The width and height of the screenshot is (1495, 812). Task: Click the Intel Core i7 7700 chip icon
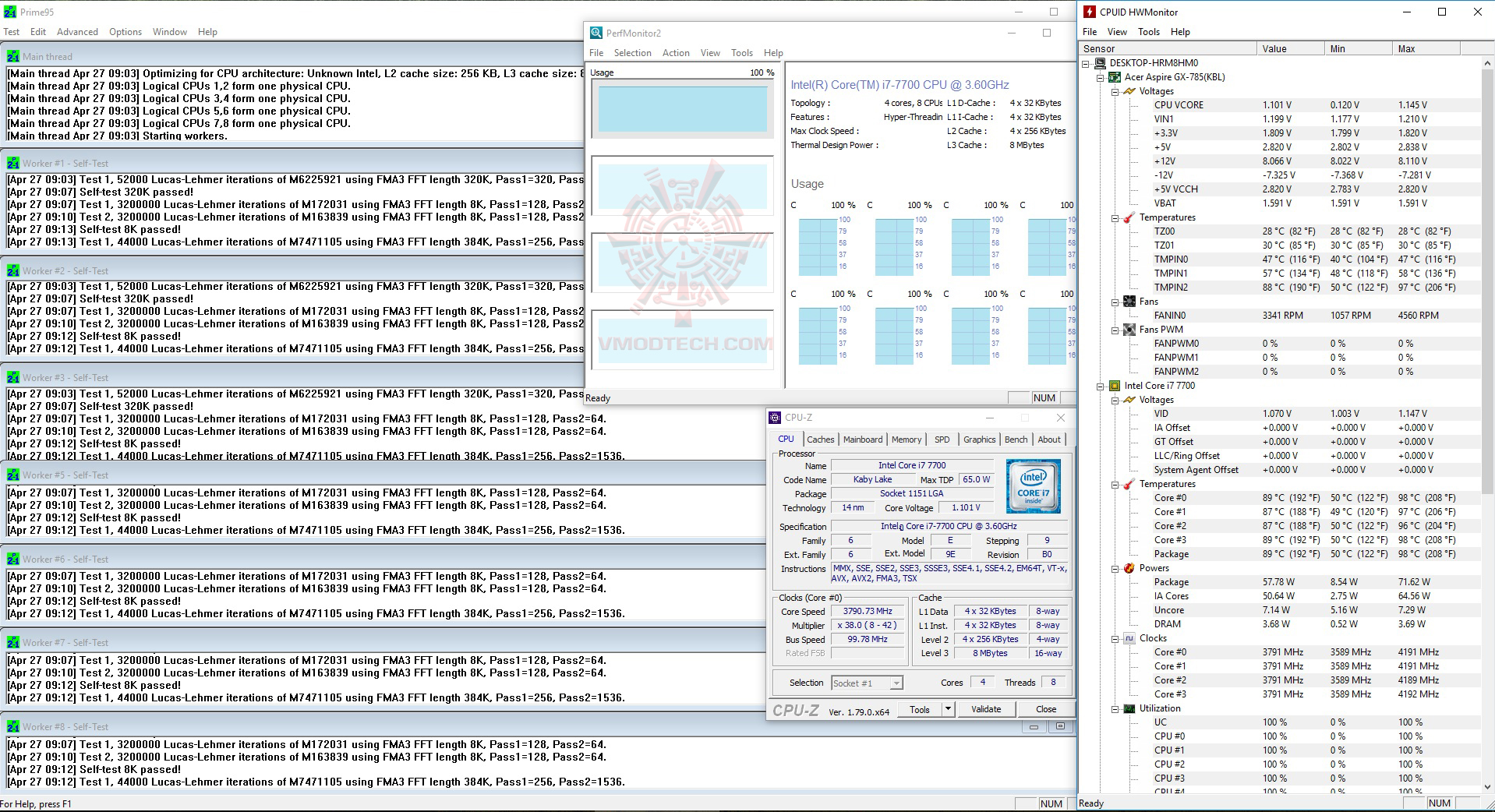(1115, 386)
